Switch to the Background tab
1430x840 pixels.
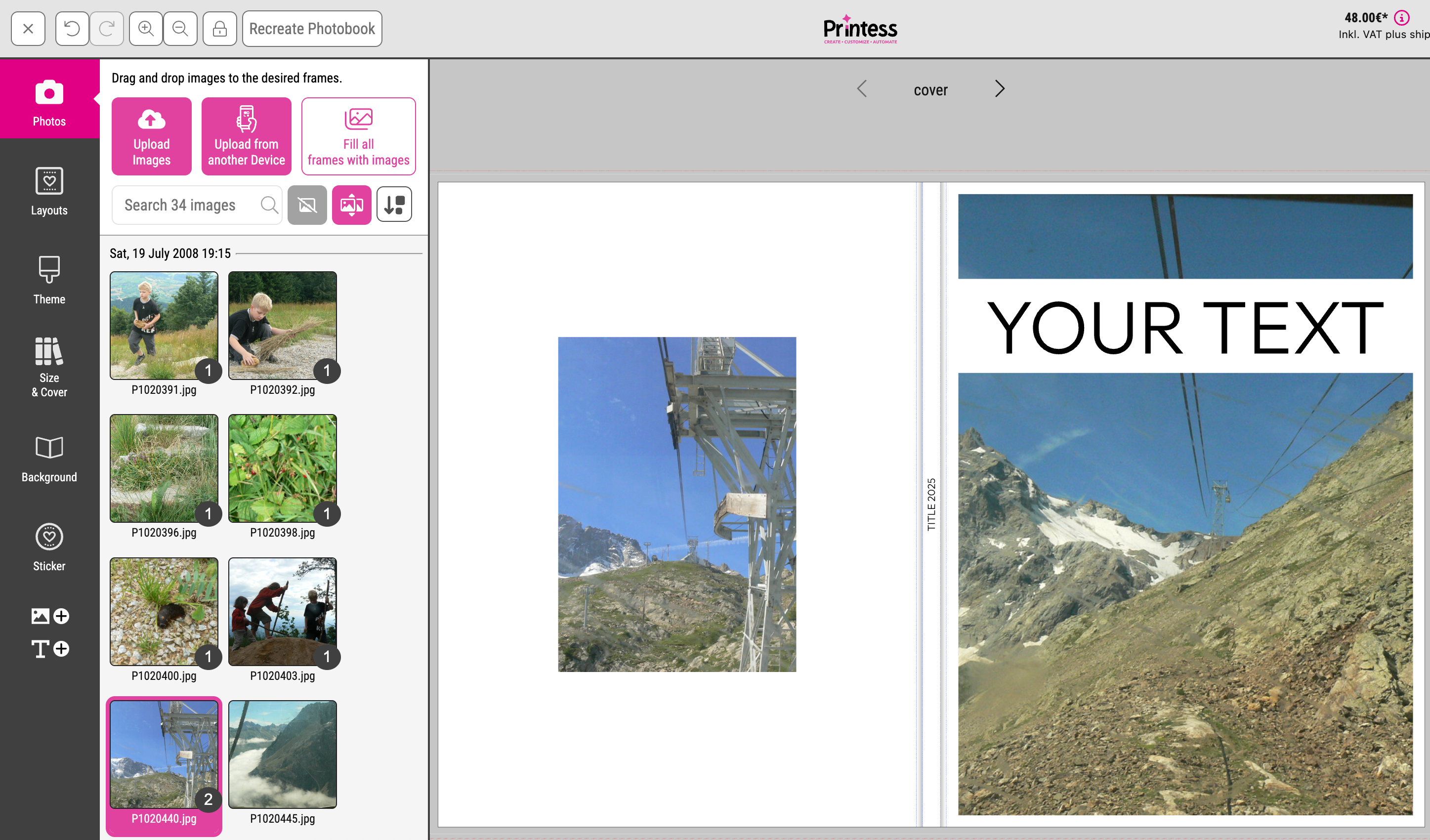tap(49, 459)
